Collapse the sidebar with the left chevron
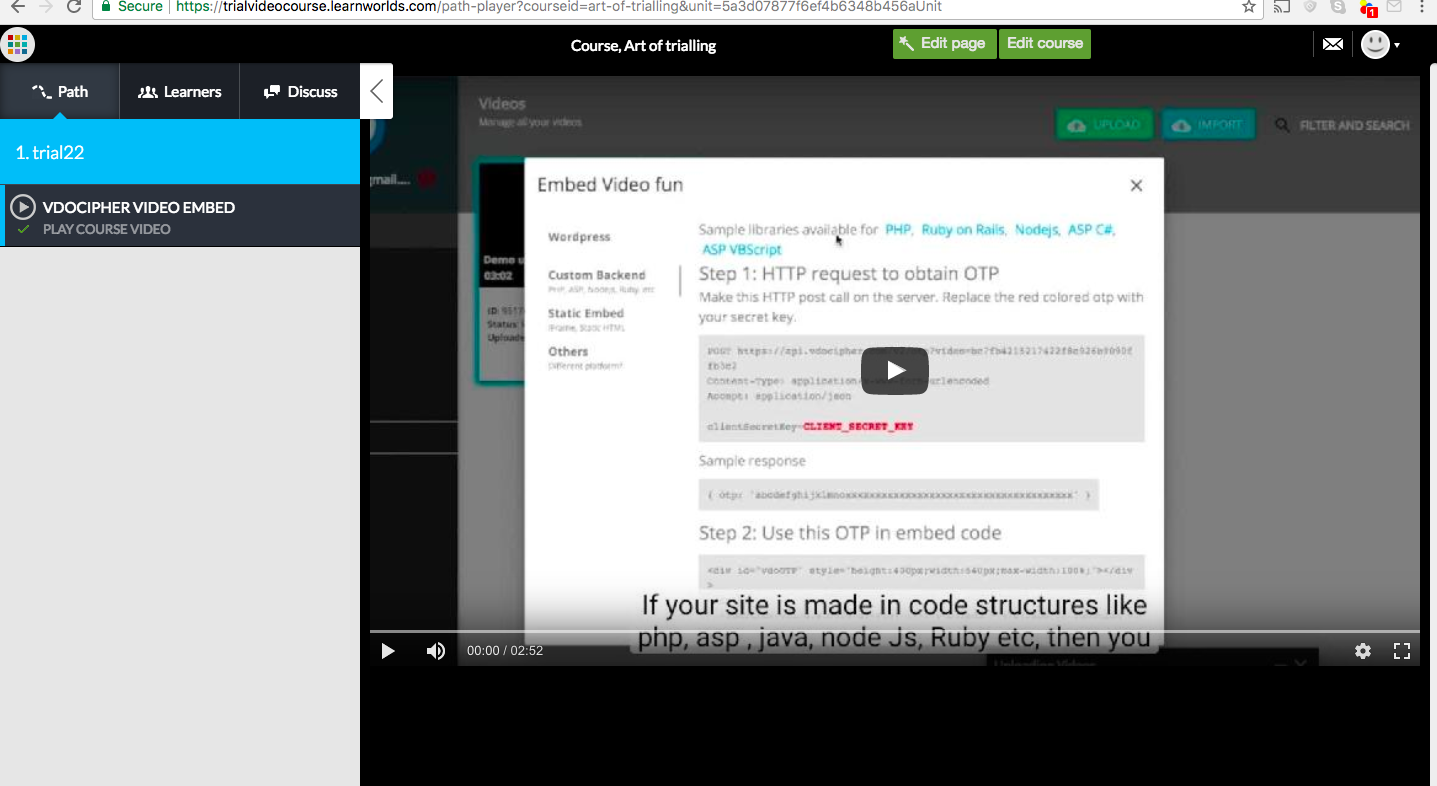The image size is (1437, 786). [x=376, y=91]
